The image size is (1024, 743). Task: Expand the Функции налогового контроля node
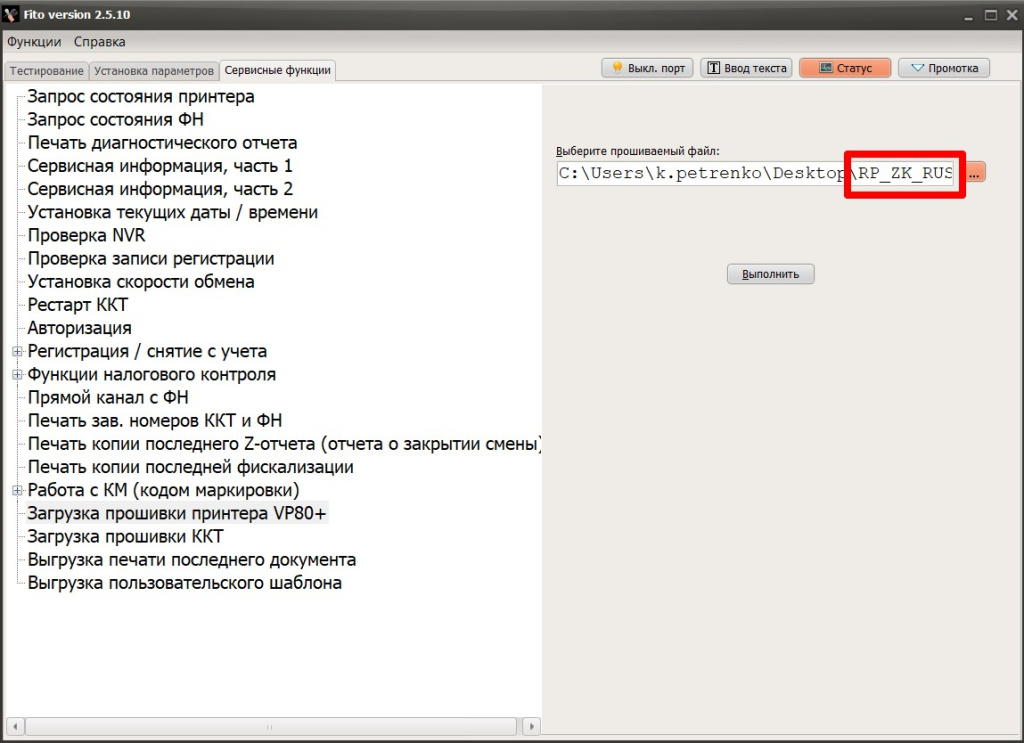point(18,375)
